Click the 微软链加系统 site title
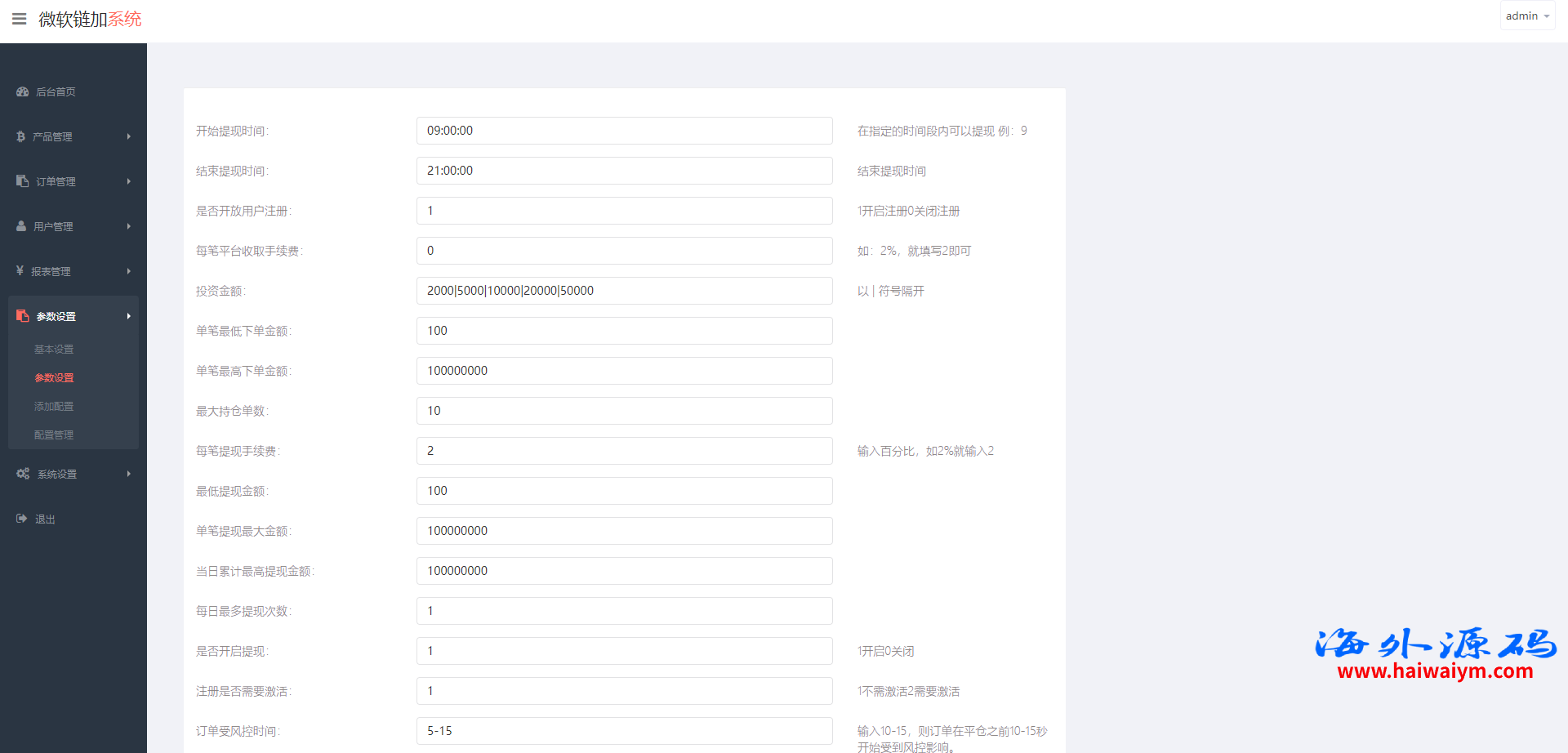This screenshot has width=1568, height=753. coord(90,19)
